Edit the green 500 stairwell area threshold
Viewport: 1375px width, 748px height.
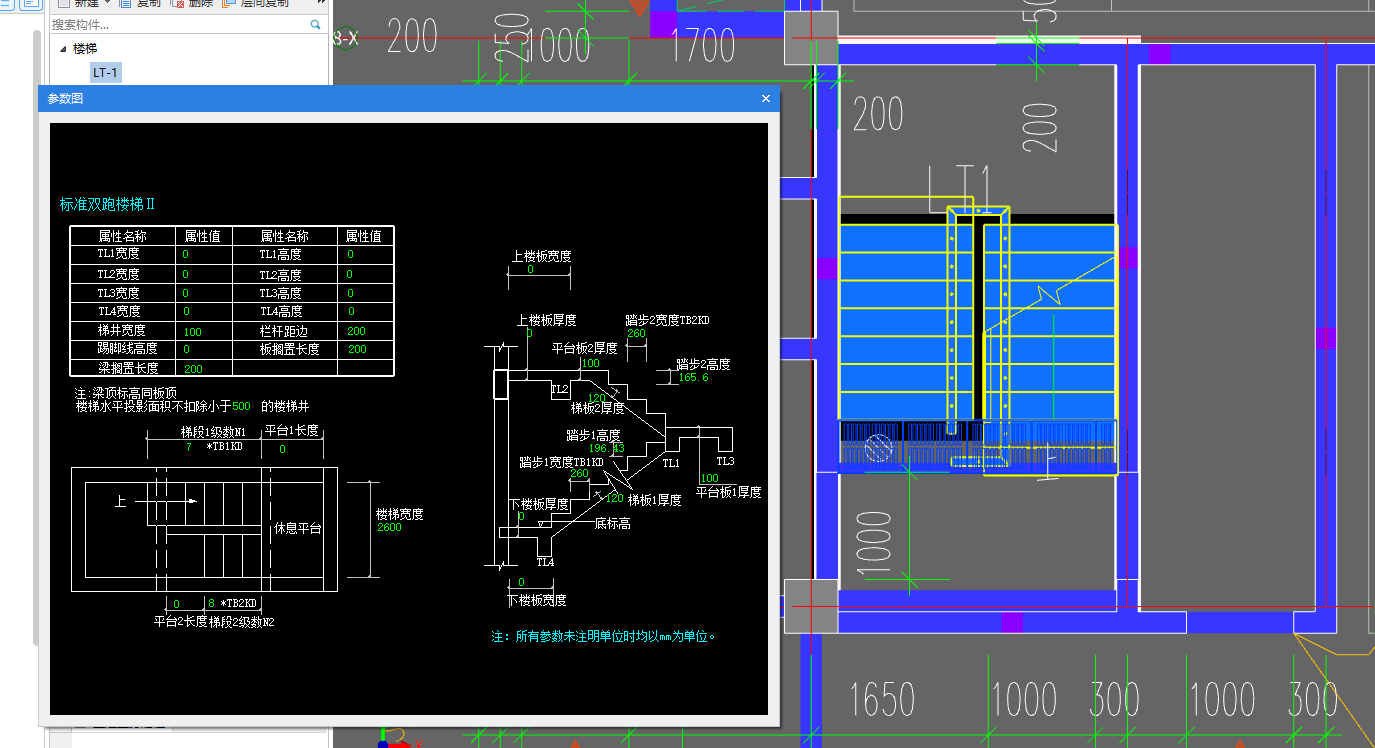(x=241, y=406)
